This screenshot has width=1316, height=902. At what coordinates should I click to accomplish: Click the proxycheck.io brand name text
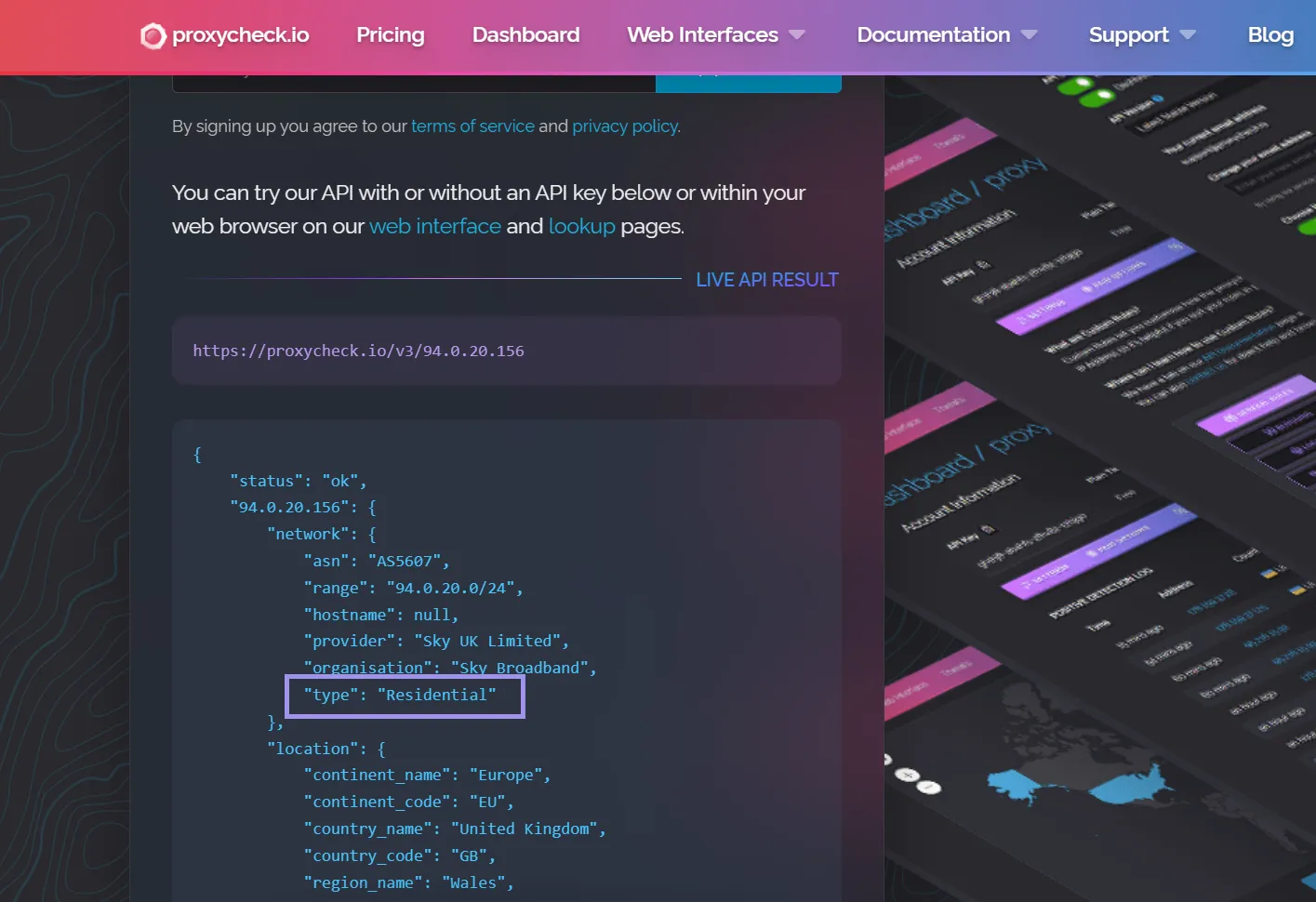click(x=241, y=35)
